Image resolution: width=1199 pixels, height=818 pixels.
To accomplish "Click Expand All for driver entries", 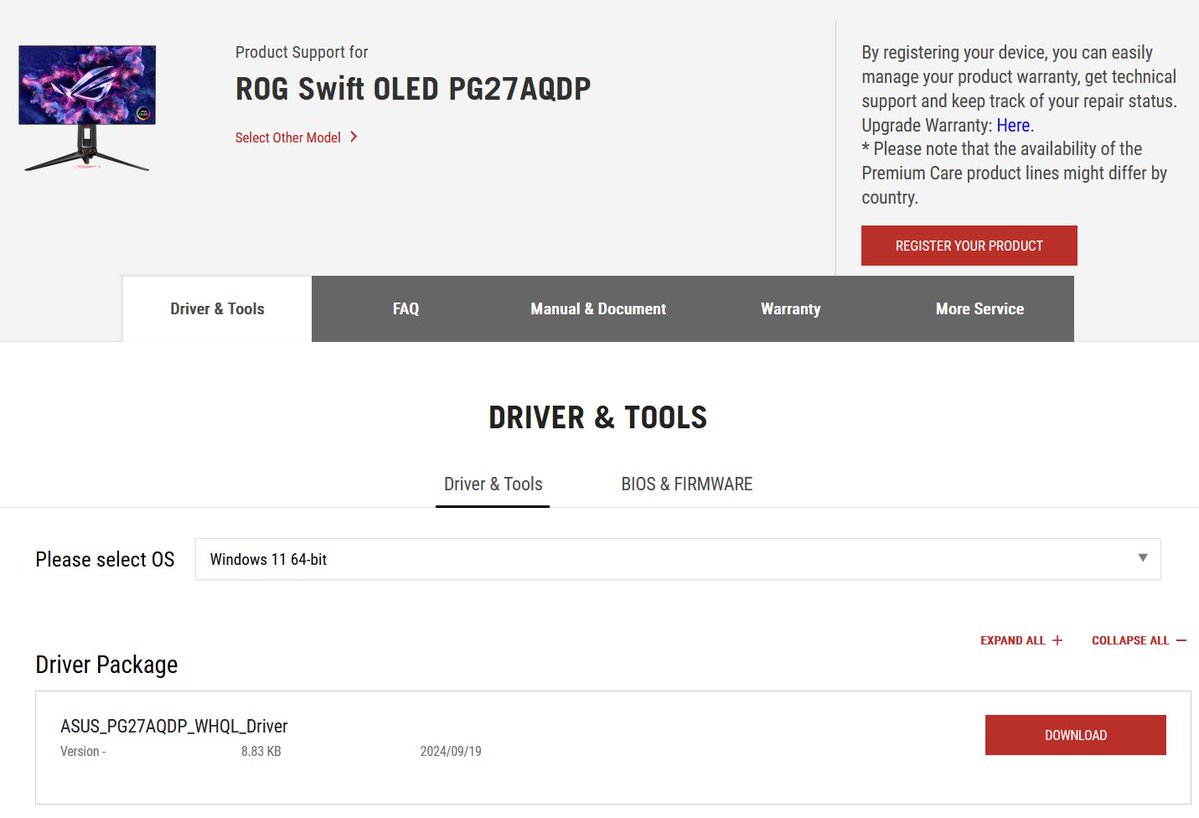I will point(1022,641).
